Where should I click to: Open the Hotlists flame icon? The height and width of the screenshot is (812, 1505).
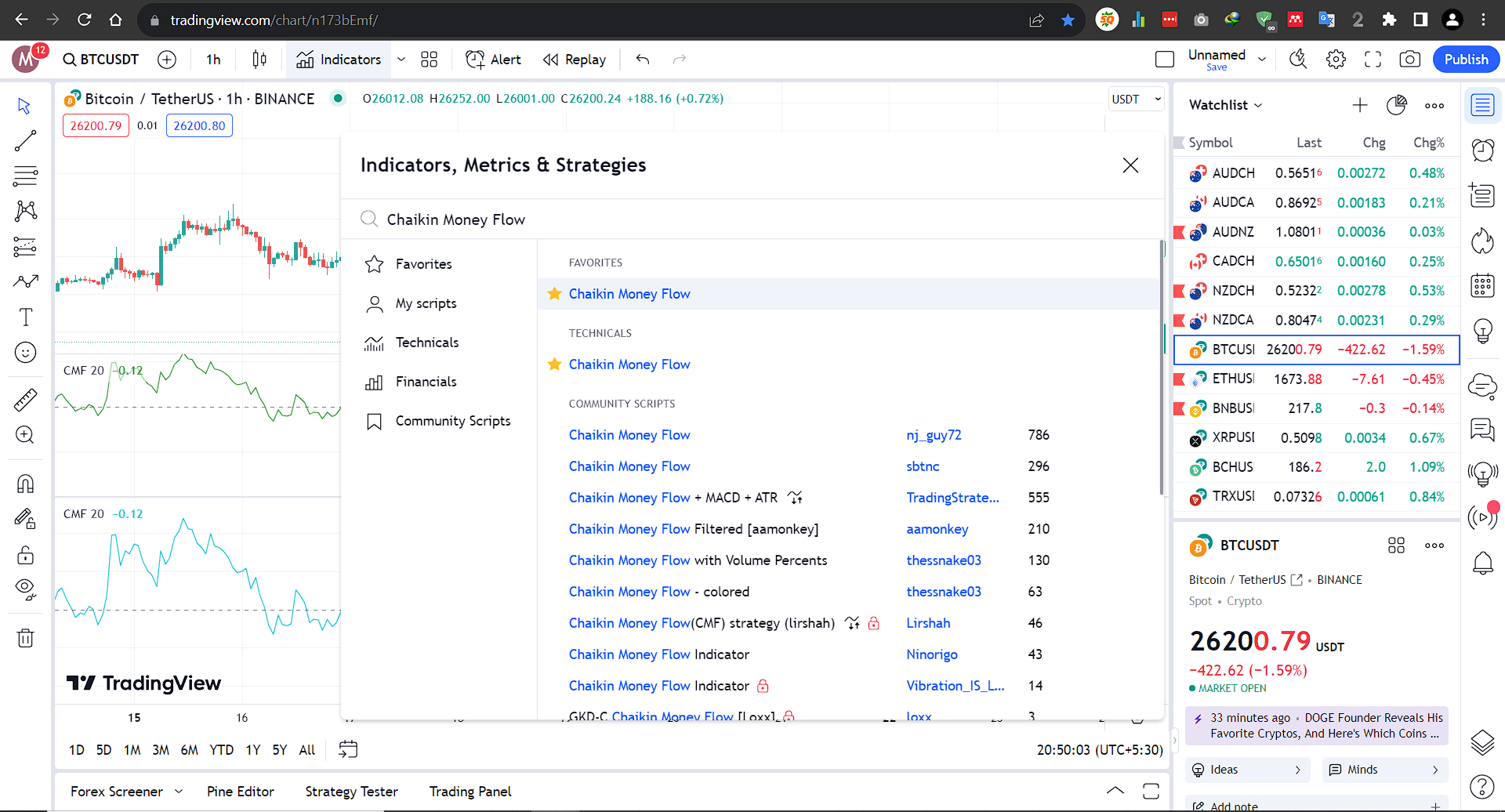pyautogui.click(x=1482, y=241)
